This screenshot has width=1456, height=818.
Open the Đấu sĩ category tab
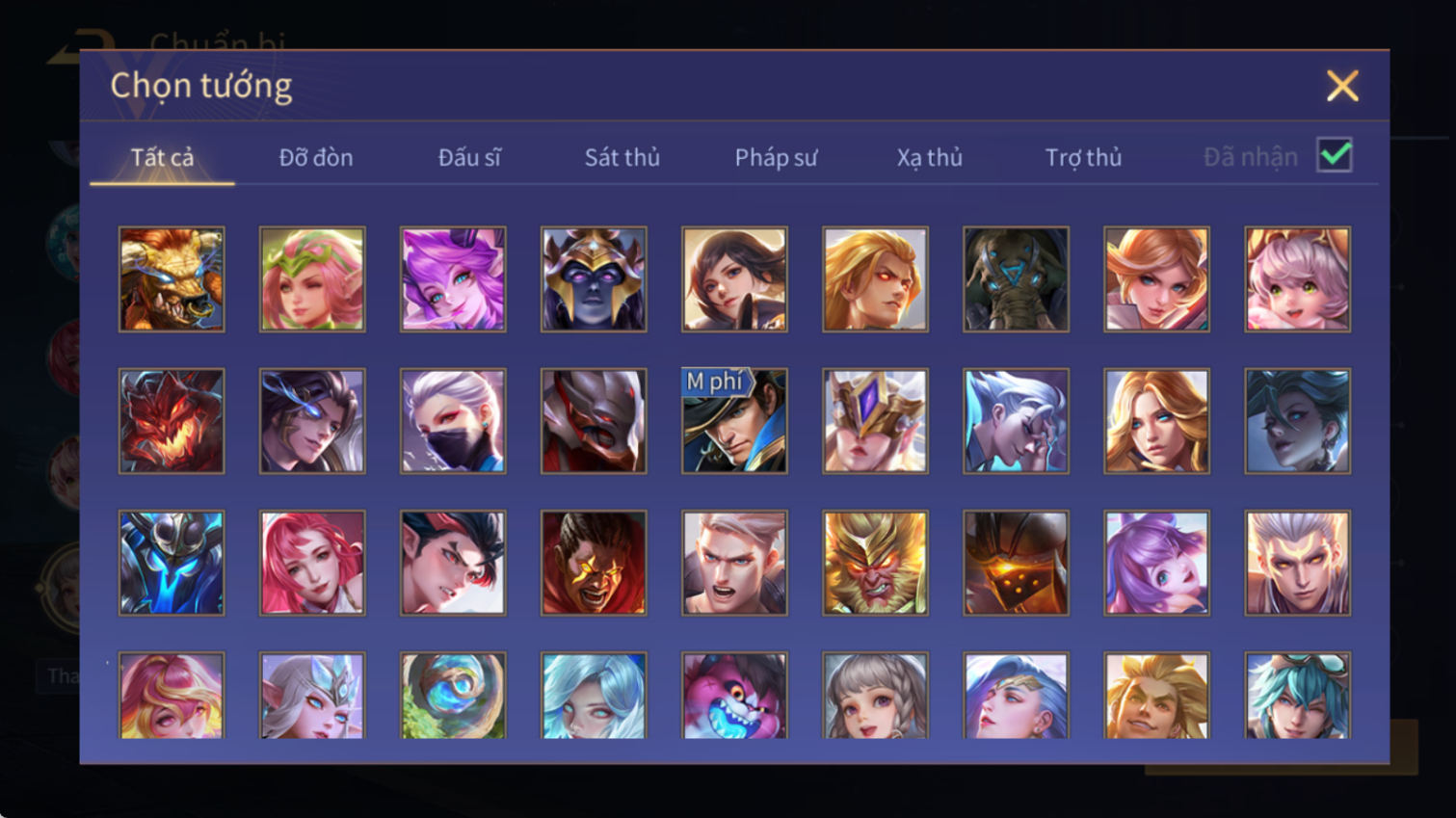[x=469, y=157]
